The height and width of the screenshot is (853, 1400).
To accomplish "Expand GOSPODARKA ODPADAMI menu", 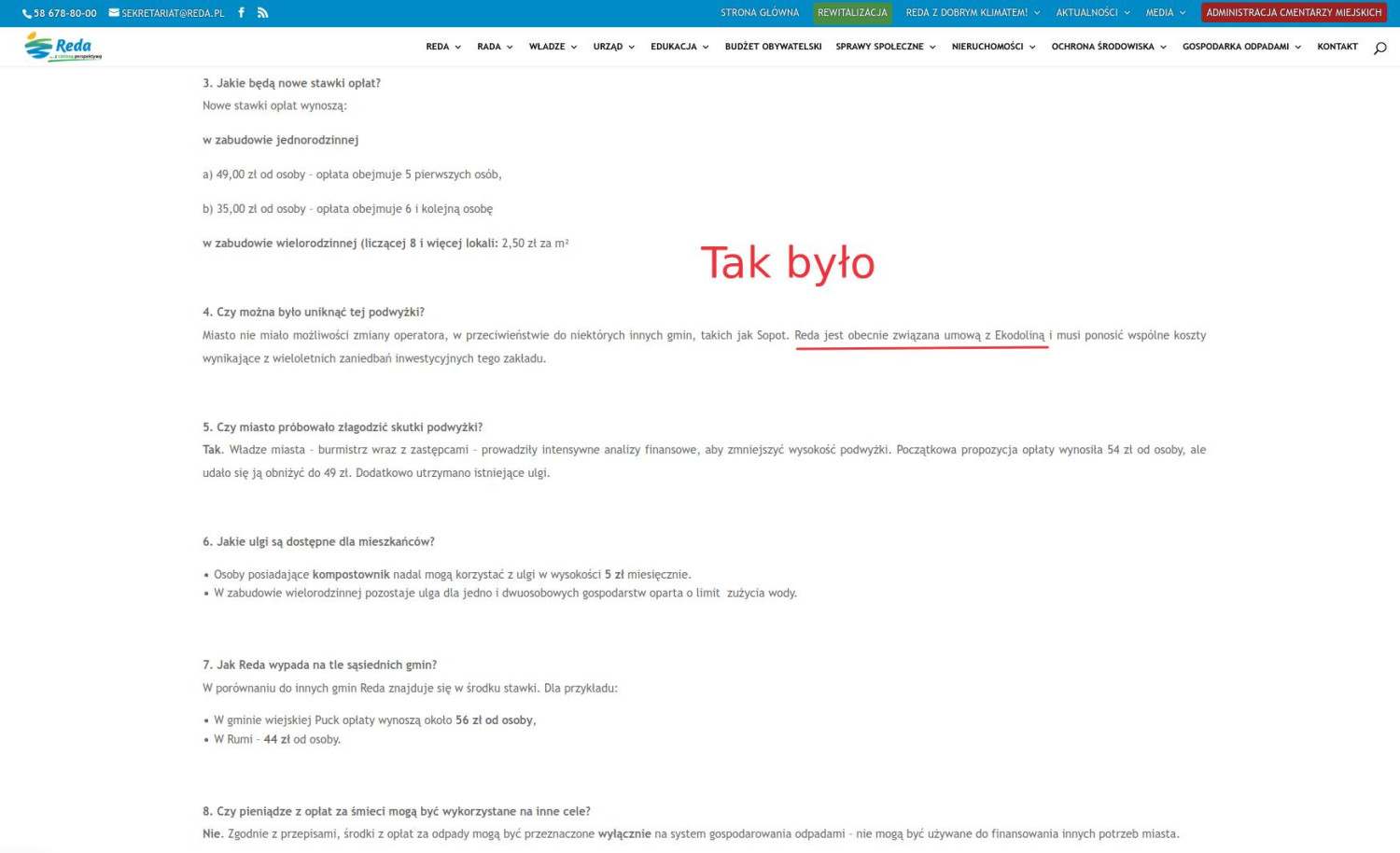I will [1241, 47].
